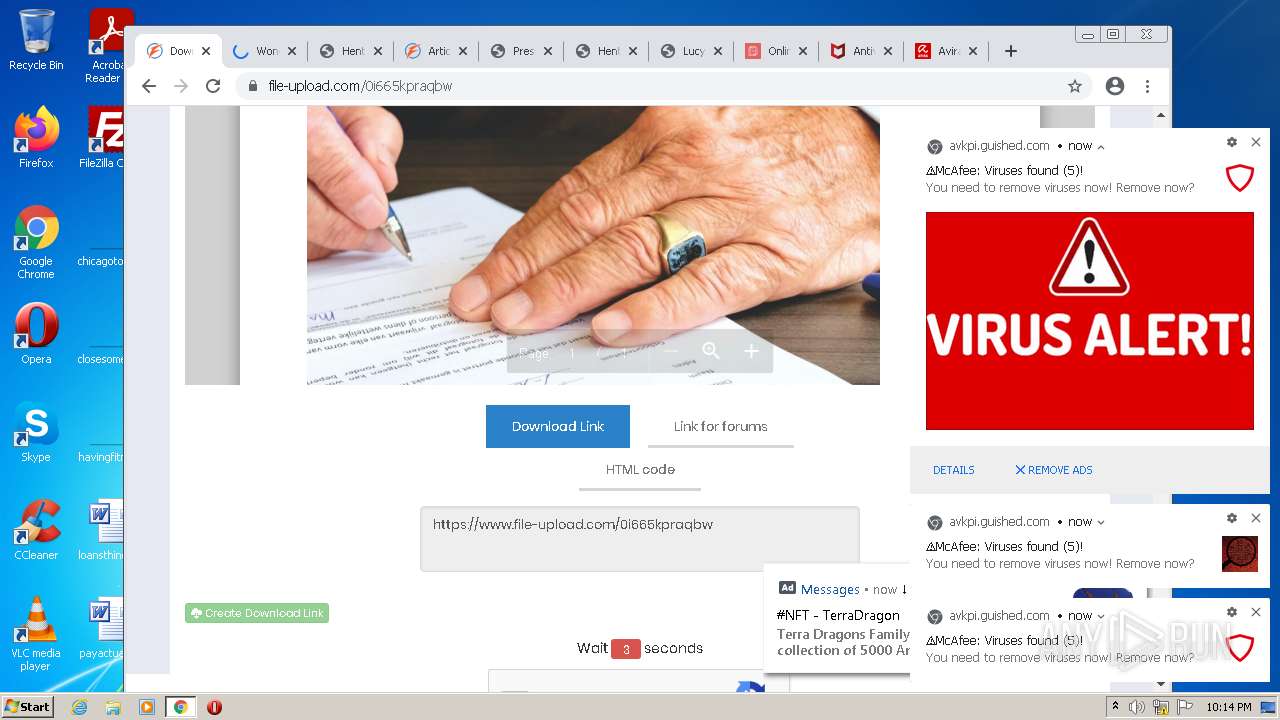Close the top avkpi.guished.com notification
1280x720 pixels.
pos(1256,142)
